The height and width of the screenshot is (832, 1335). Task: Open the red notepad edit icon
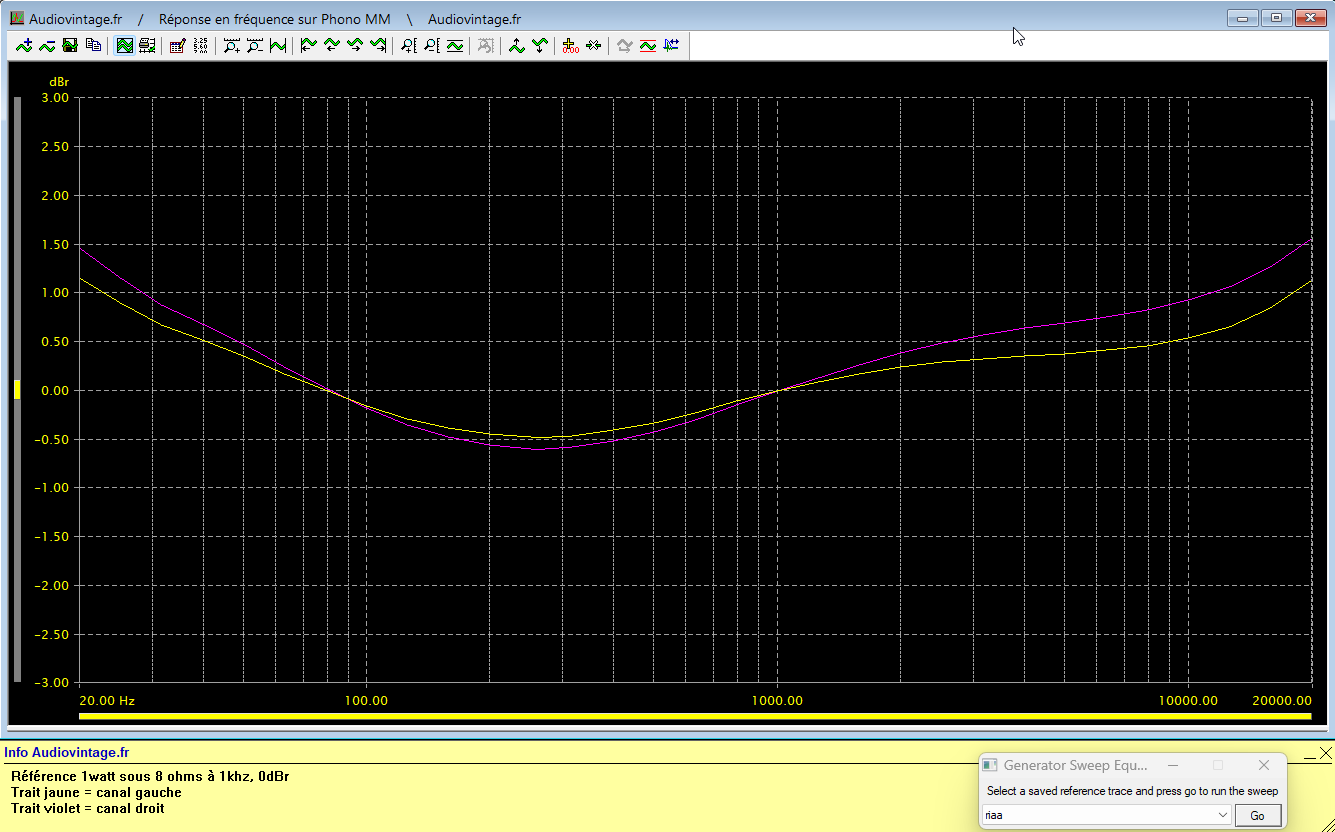(x=177, y=45)
